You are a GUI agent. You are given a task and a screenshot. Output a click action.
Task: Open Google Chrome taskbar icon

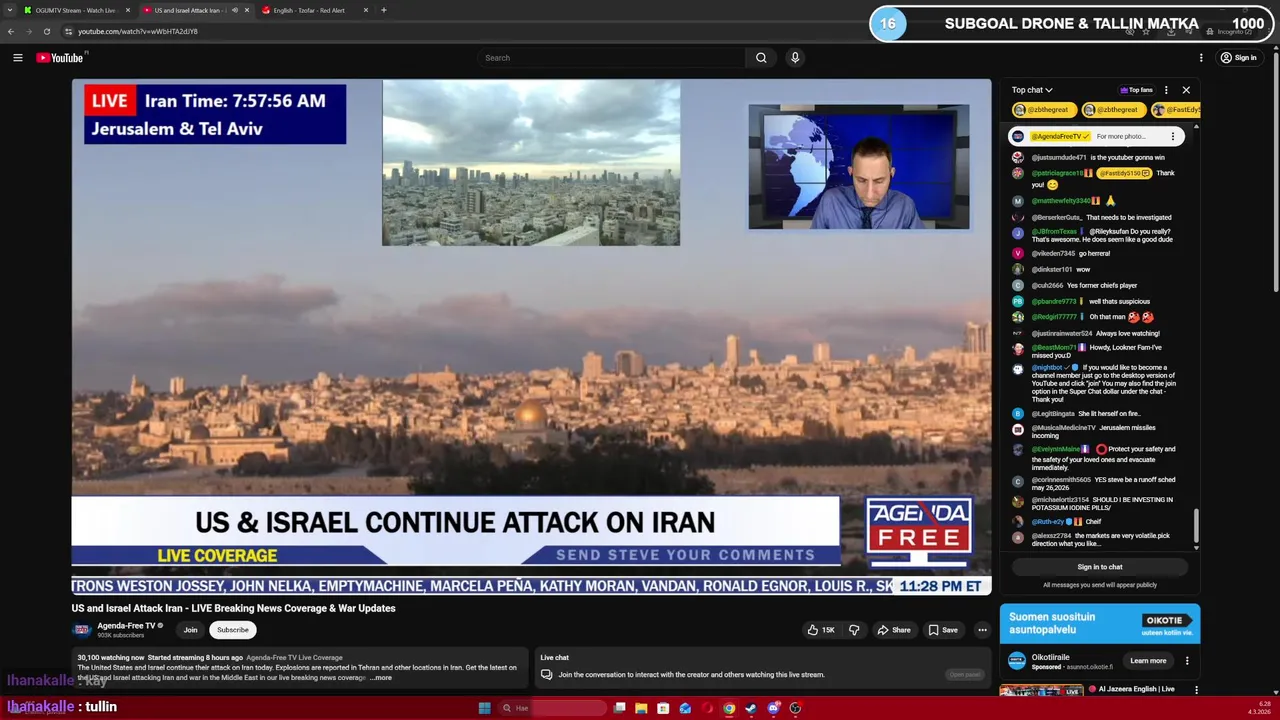729,708
